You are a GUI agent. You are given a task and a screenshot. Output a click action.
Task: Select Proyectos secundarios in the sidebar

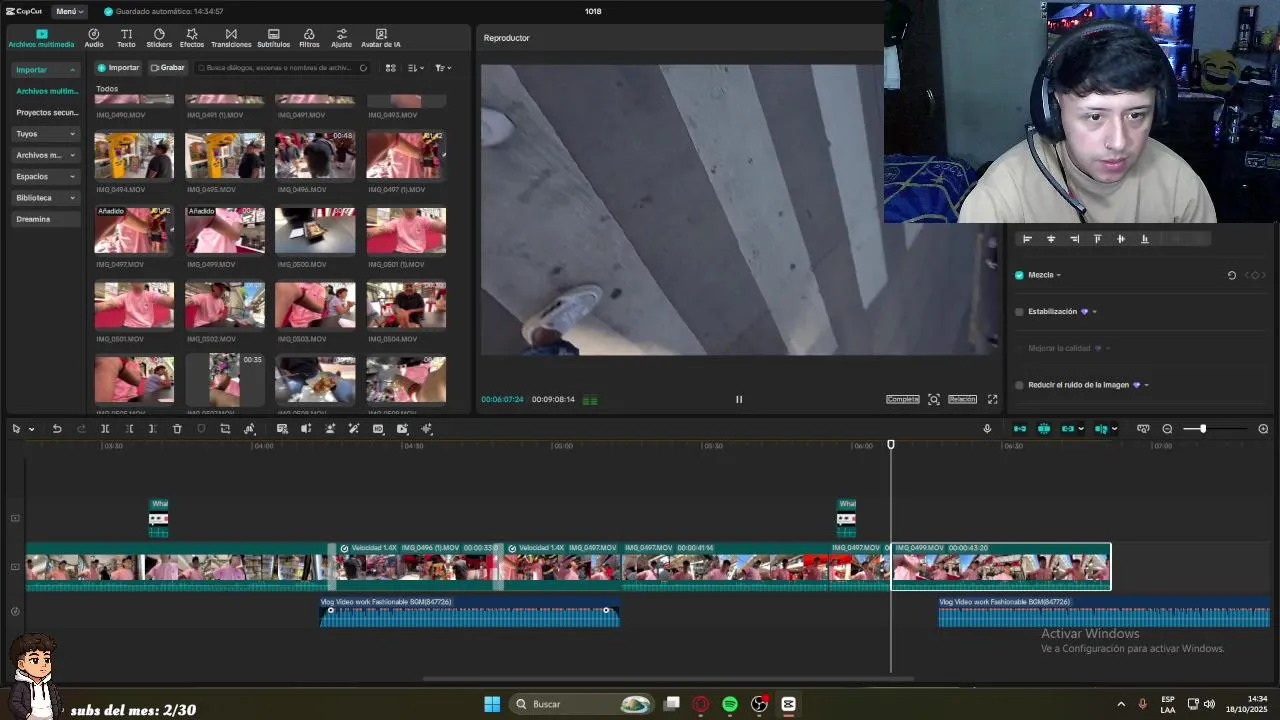tap(47, 112)
